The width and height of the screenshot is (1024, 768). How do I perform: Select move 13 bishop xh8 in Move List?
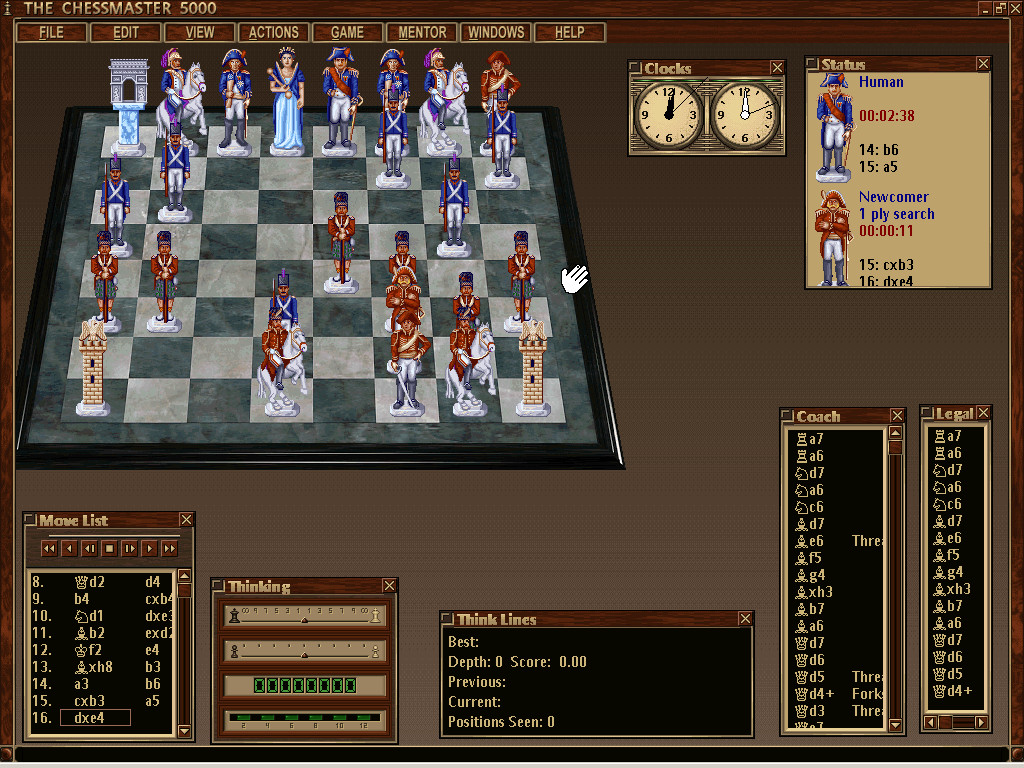[x=93, y=667]
